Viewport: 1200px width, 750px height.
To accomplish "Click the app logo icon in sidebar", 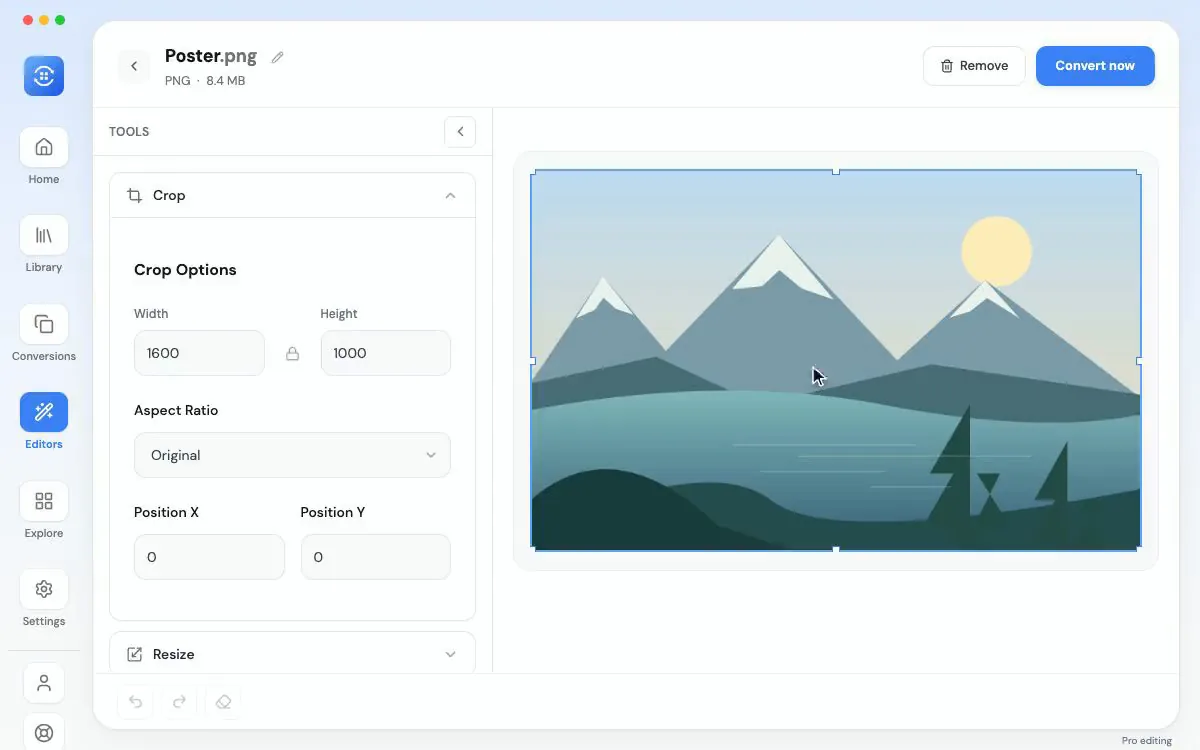I will point(44,76).
